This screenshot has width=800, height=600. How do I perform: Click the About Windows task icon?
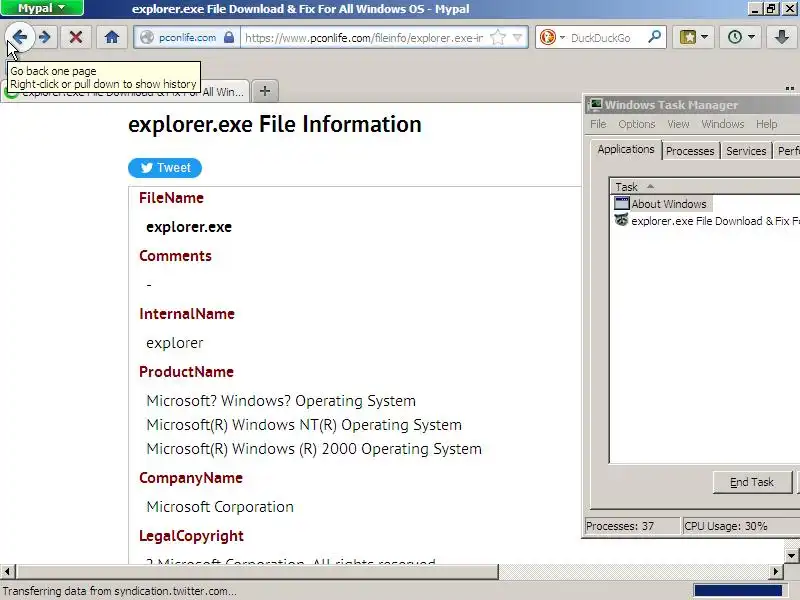(621, 204)
